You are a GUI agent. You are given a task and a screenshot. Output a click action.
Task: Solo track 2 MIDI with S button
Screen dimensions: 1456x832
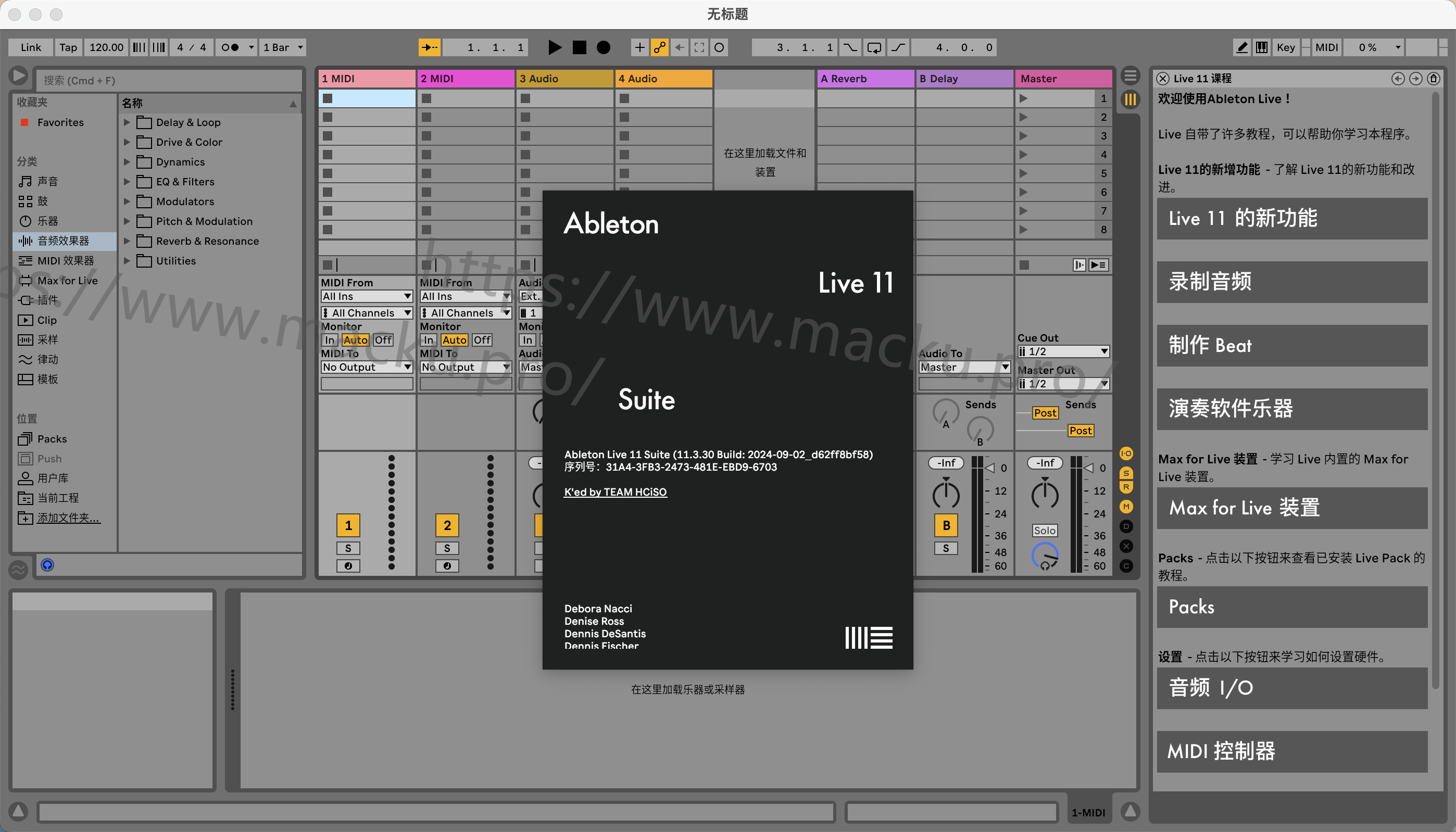pos(447,548)
